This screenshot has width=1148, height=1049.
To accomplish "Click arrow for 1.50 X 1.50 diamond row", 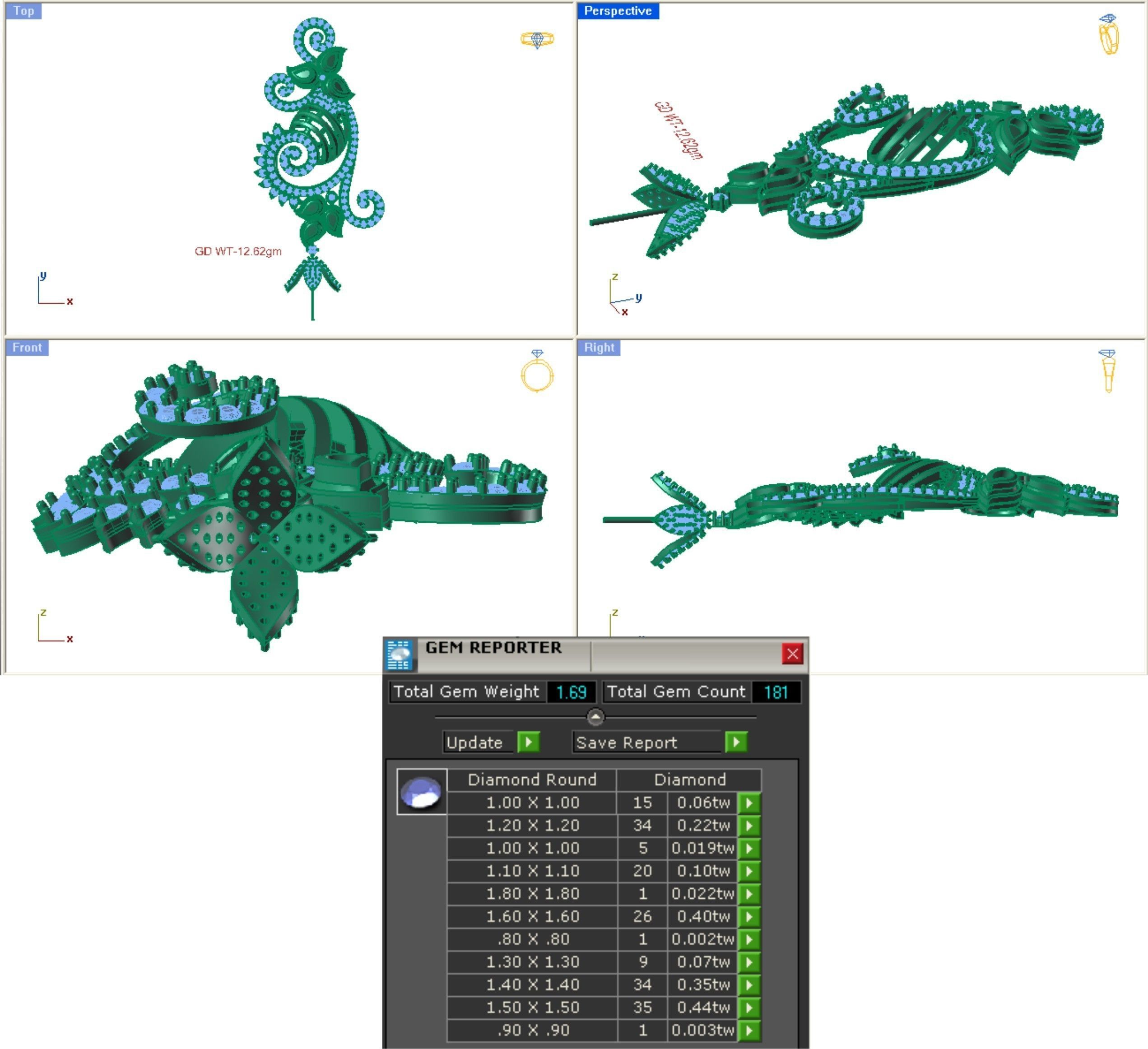I will tap(749, 1007).
